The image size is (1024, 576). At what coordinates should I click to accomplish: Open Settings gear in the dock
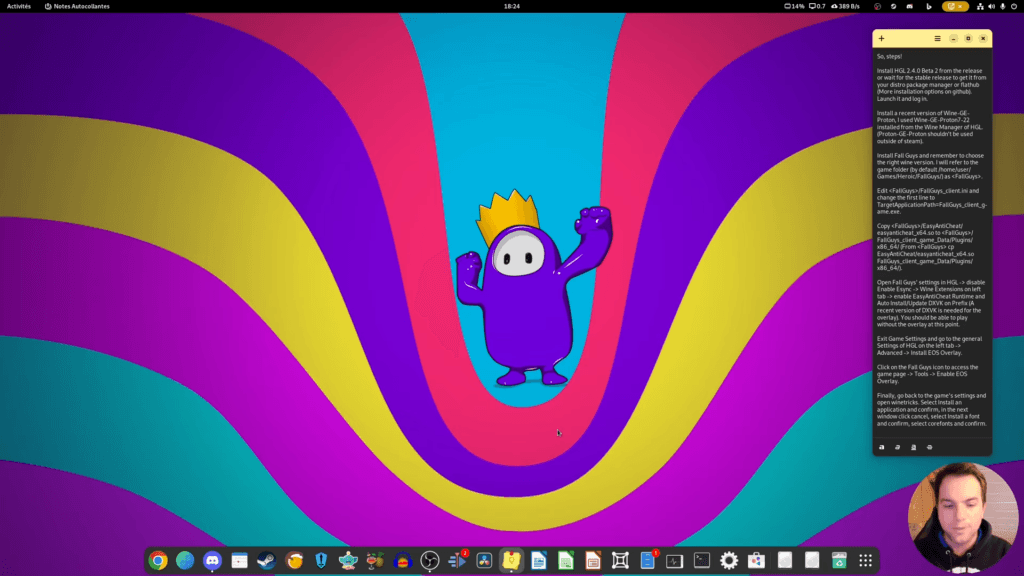pyautogui.click(x=729, y=560)
